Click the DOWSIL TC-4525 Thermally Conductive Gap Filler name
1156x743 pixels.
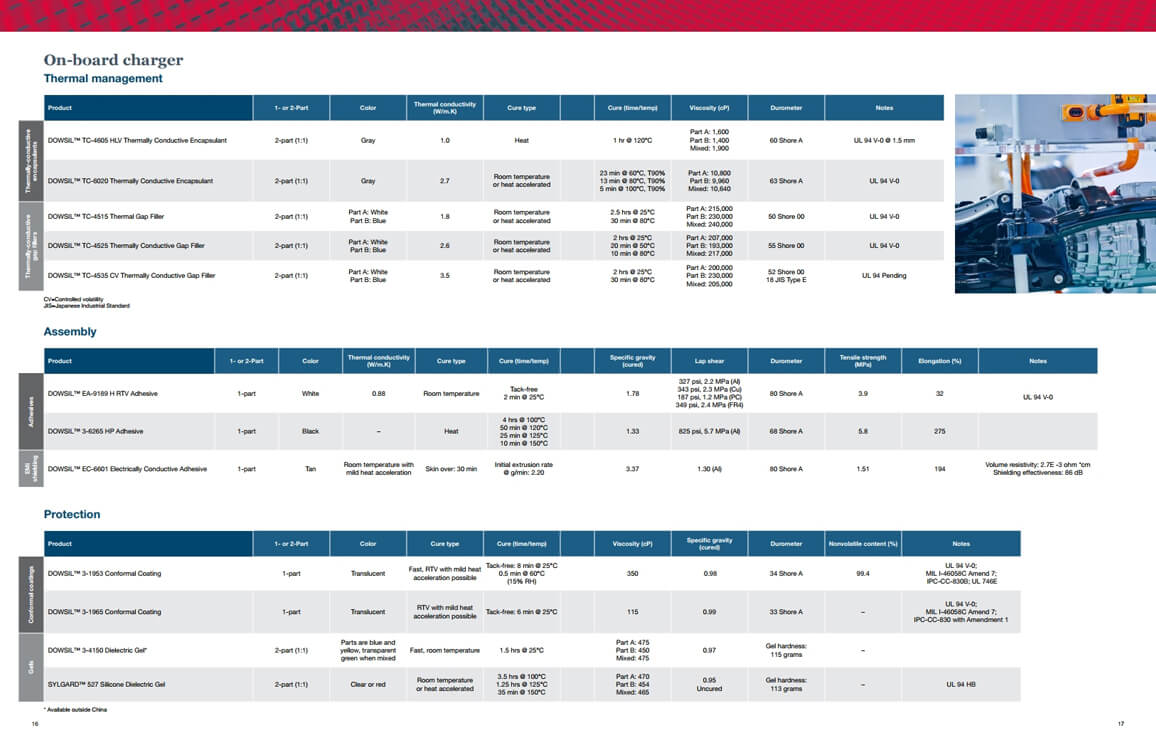pos(126,245)
